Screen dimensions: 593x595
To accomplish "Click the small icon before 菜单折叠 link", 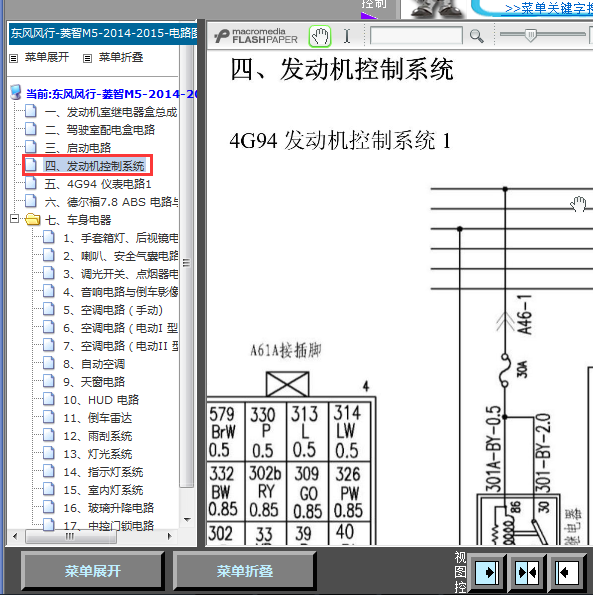I will pos(87,58).
